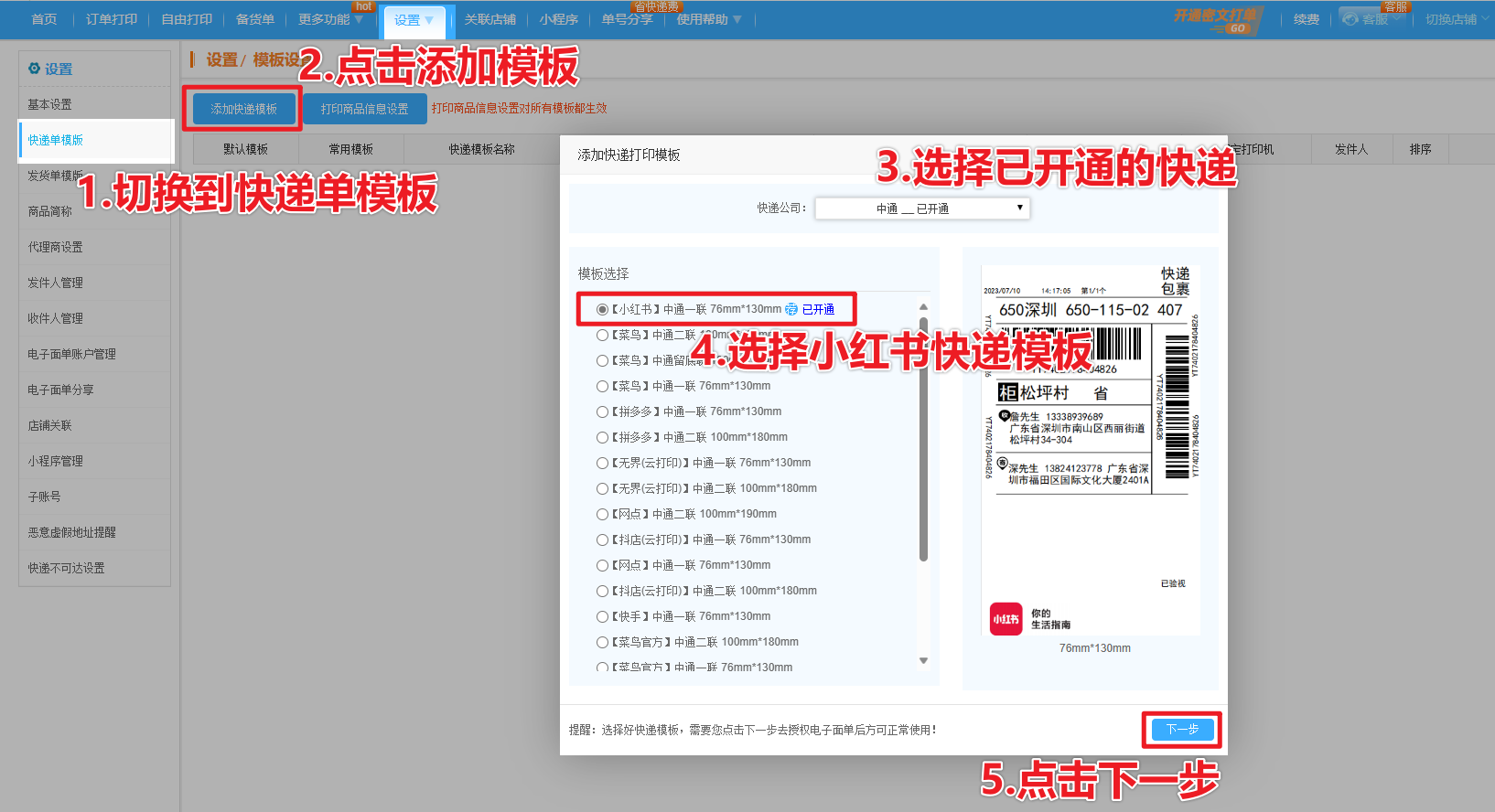Click the template list scroll-down arrow
Image resolution: width=1495 pixels, height=812 pixels.
[x=923, y=660]
